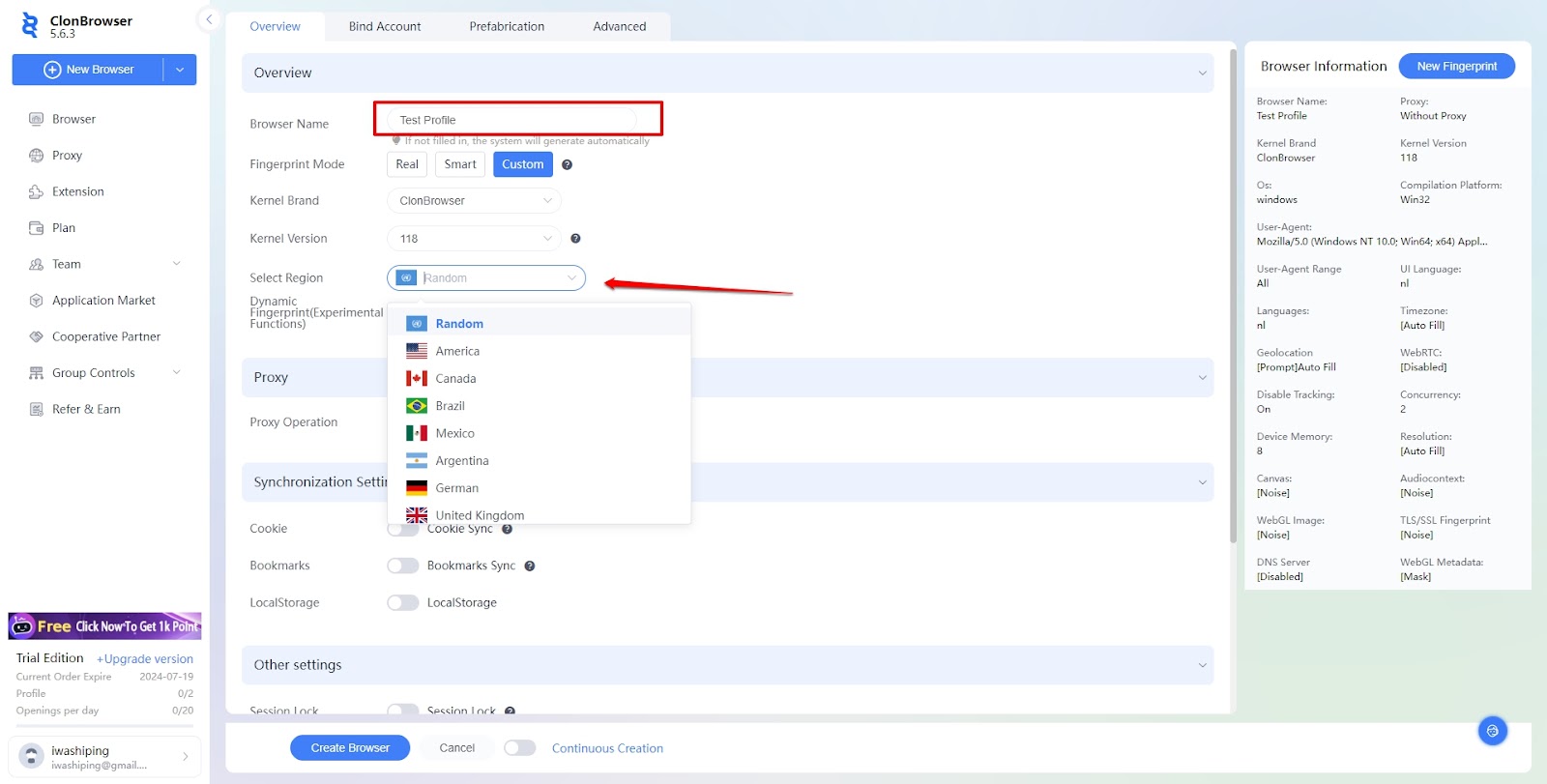
Task: Open the support chat floating icon
Action: 1492,731
